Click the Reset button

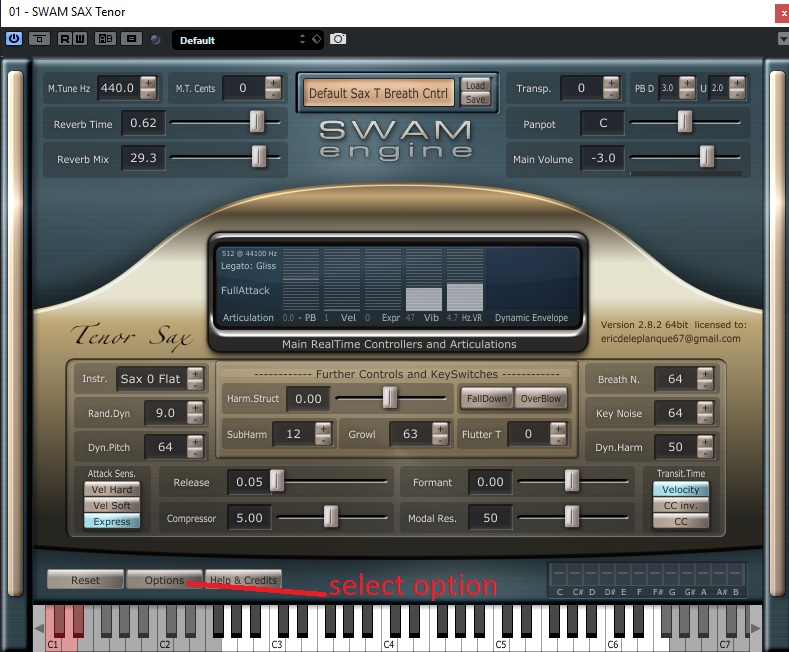85,580
